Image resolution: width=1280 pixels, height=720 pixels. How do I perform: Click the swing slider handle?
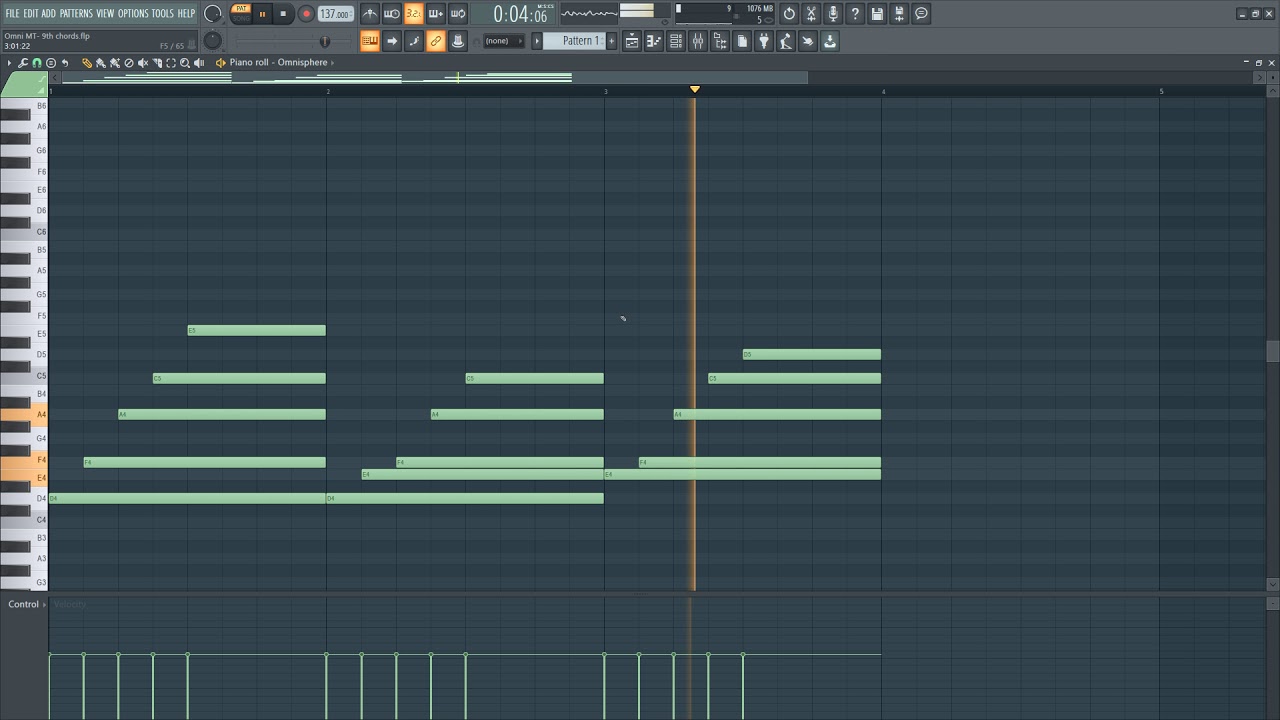[x=324, y=41]
